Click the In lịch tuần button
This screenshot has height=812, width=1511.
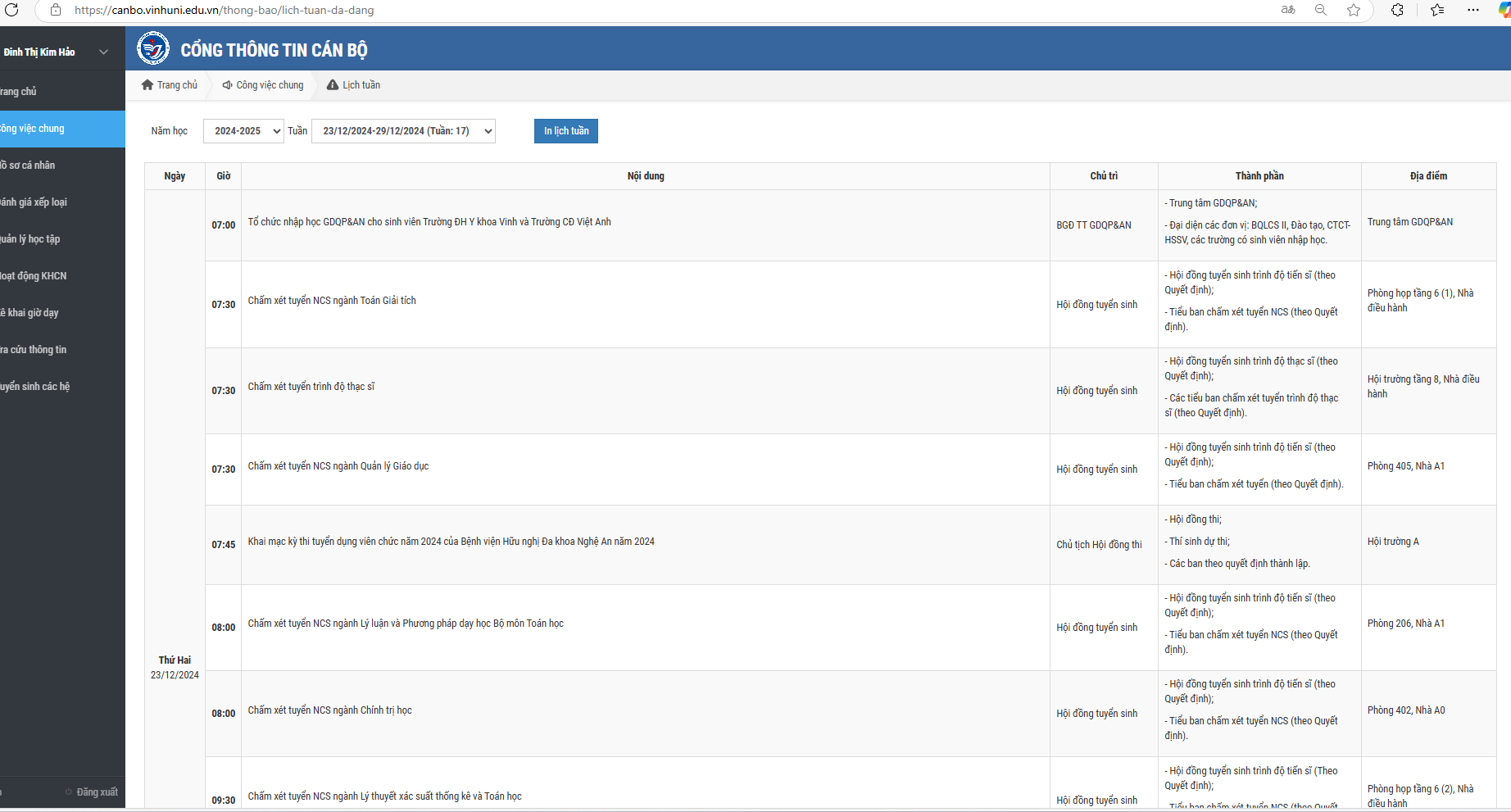click(566, 131)
